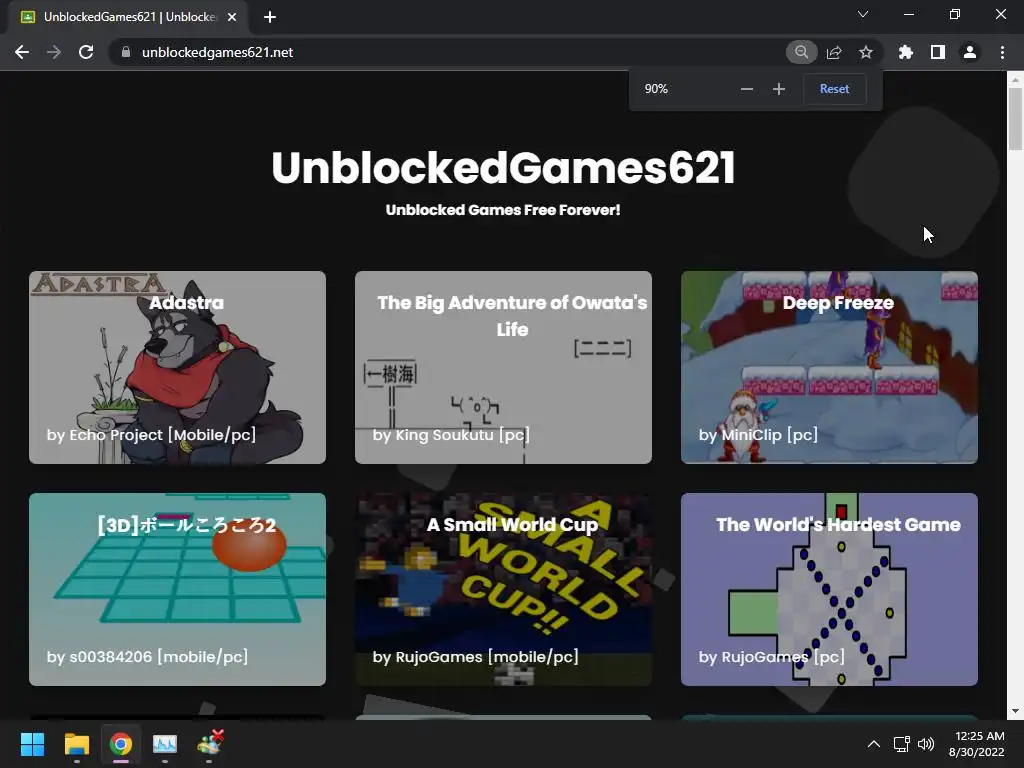Click the scrollbar down arrow
This screenshot has width=1024, height=768.
1015,712
